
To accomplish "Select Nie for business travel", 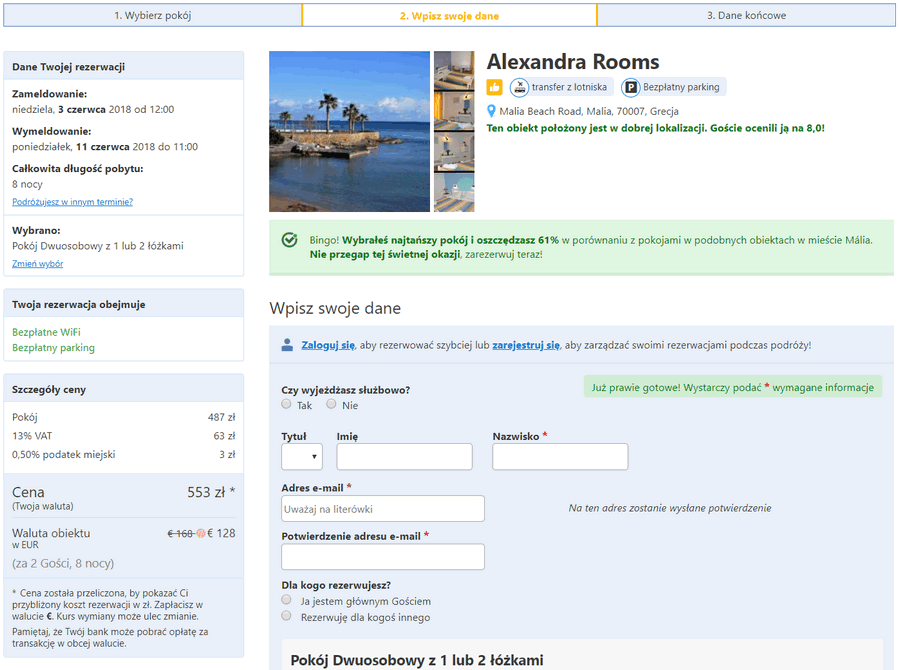I will click(x=331, y=404).
